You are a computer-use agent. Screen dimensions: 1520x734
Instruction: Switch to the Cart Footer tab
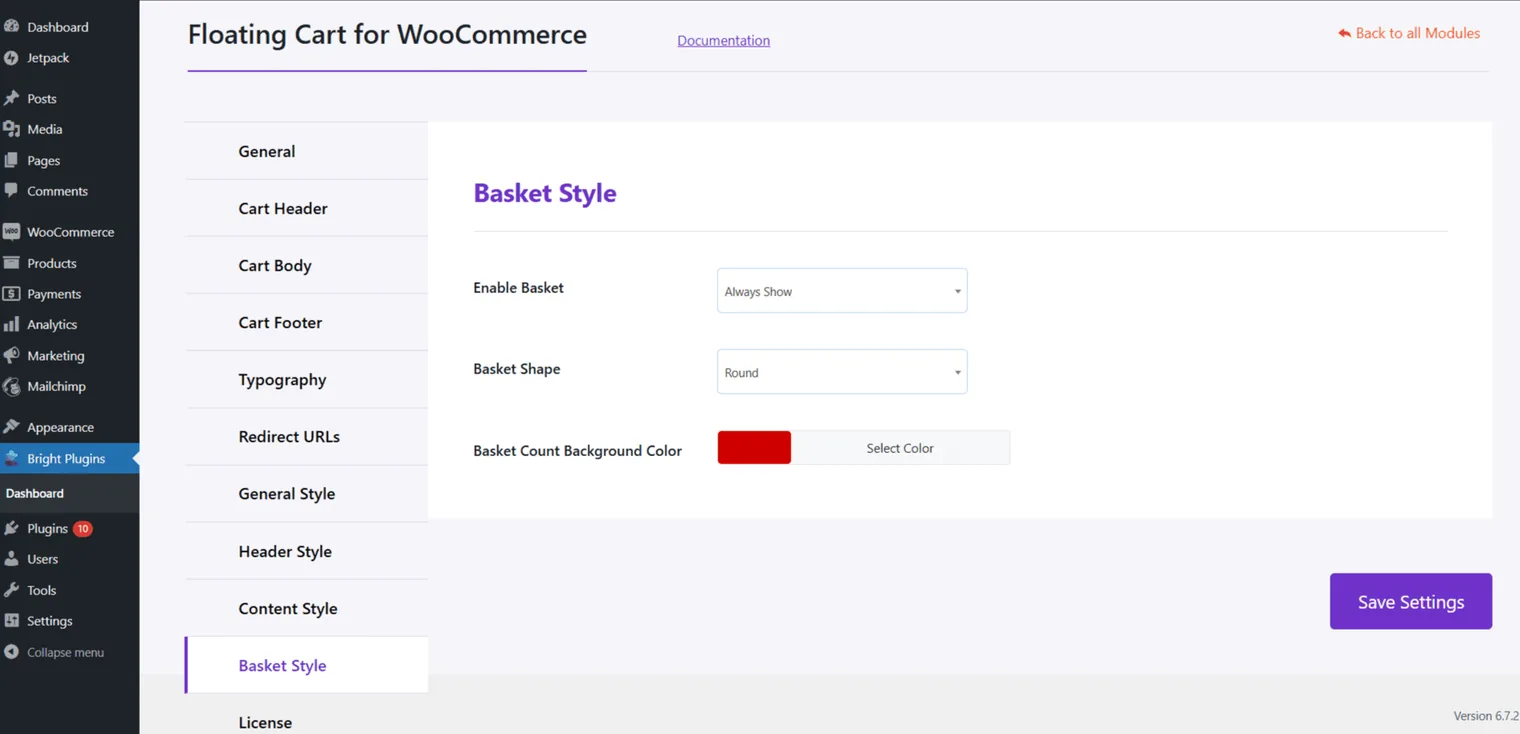pyautogui.click(x=307, y=322)
